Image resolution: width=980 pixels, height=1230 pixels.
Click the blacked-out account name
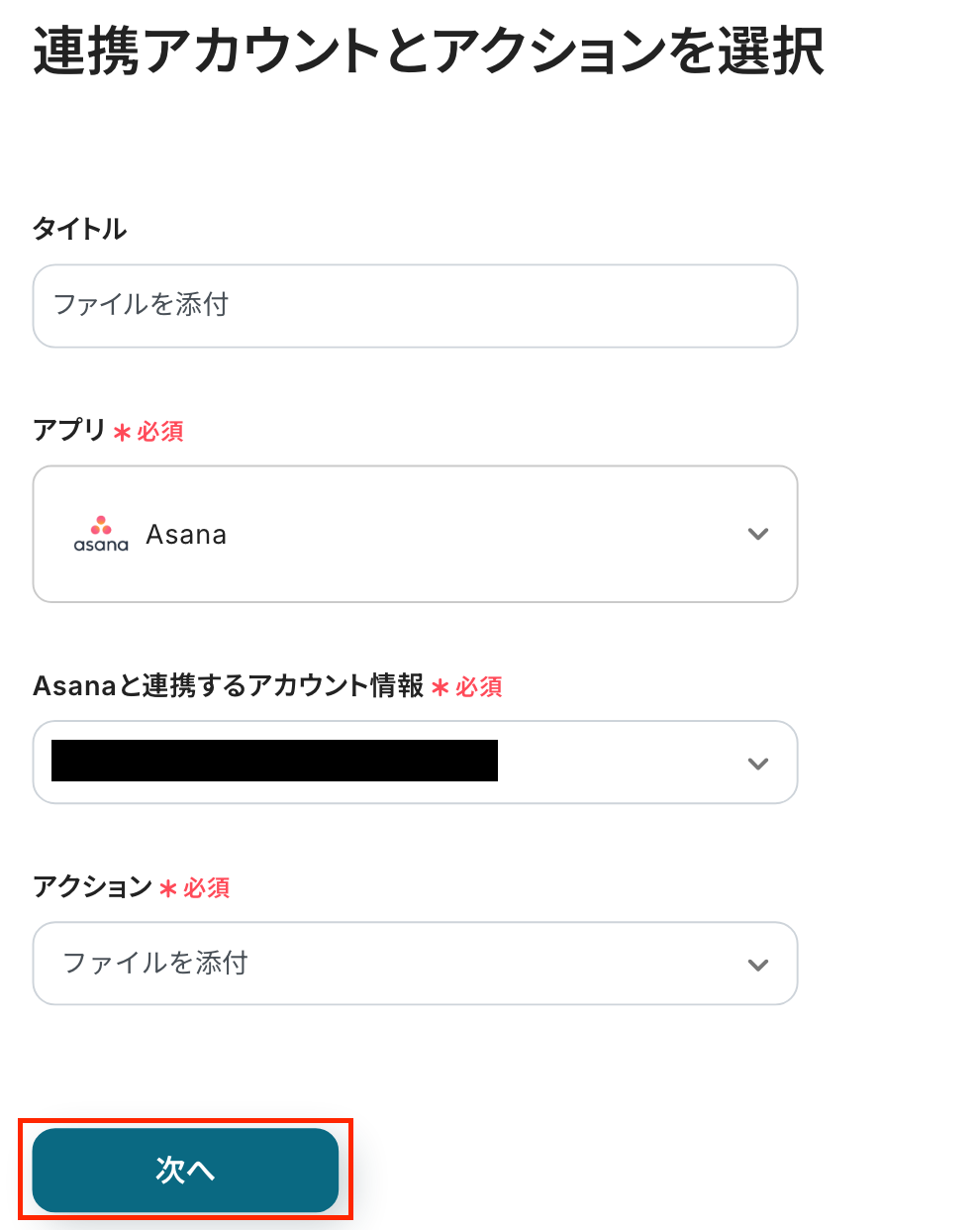(x=274, y=761)
